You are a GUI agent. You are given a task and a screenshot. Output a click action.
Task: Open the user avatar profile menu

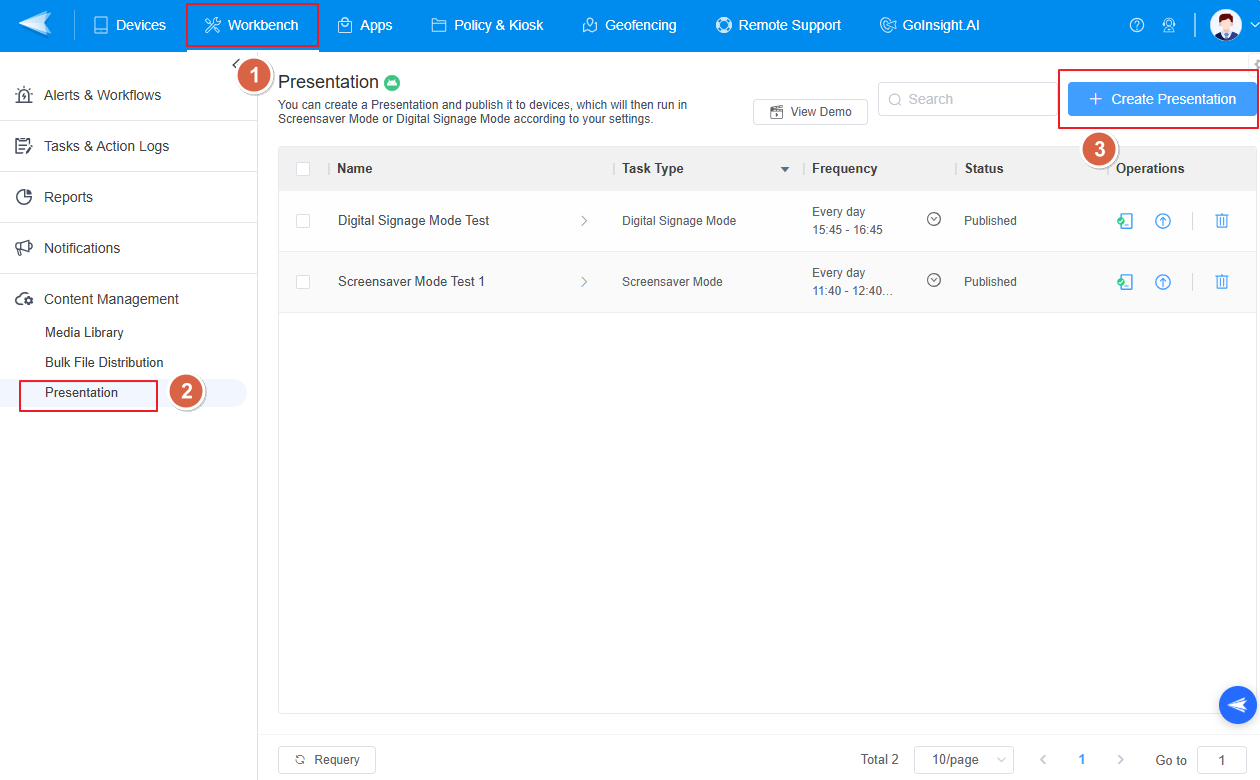pyautogui.click(x=1226, y=25)
